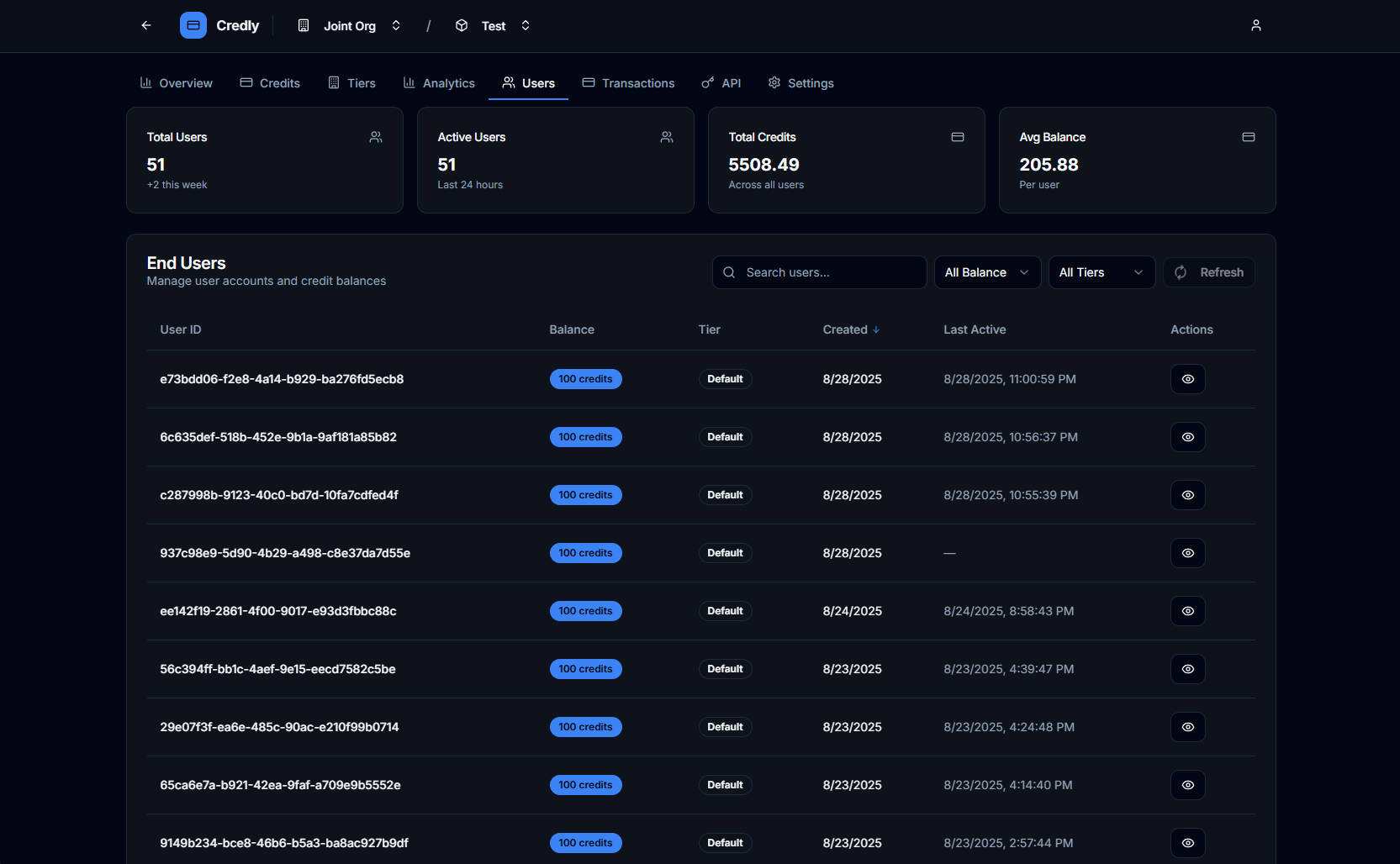Open the Joint Org organization switcher
Image resolution: width=1400 pixels, height=864 pixels.
350,26
